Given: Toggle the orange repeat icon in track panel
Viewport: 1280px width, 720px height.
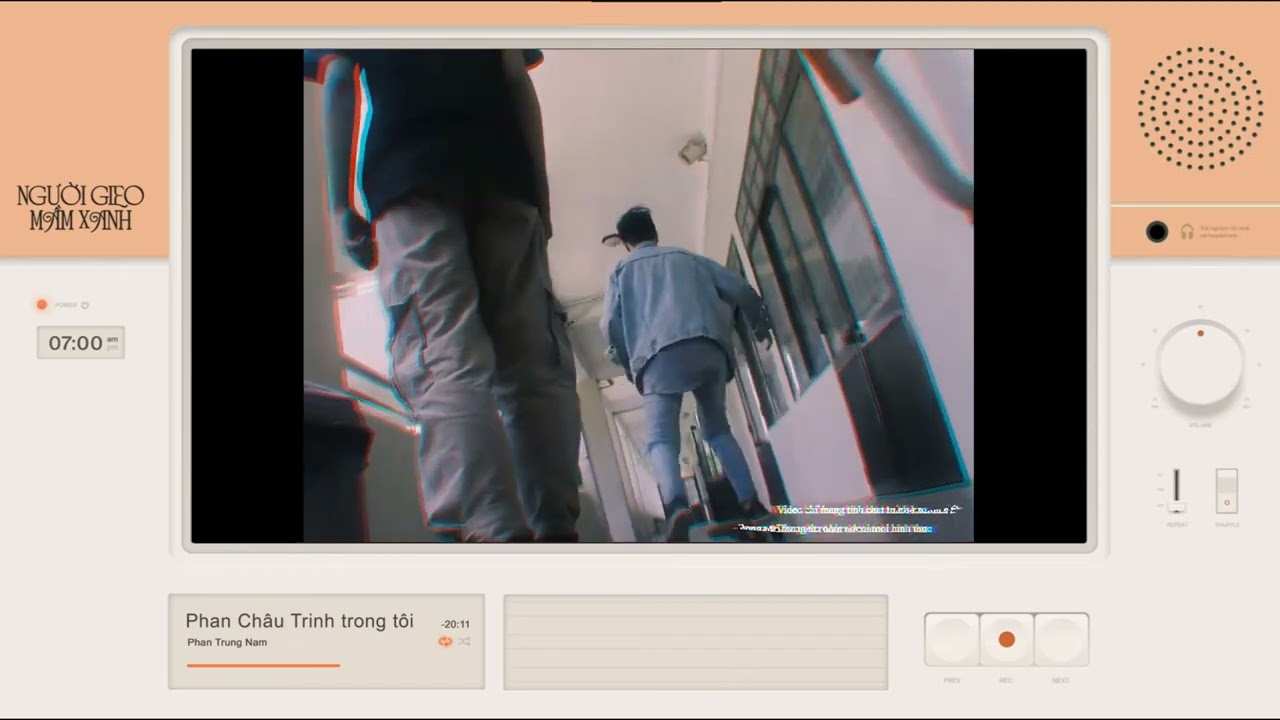Looking at the screenshot, I should click(x=445, y=641).
